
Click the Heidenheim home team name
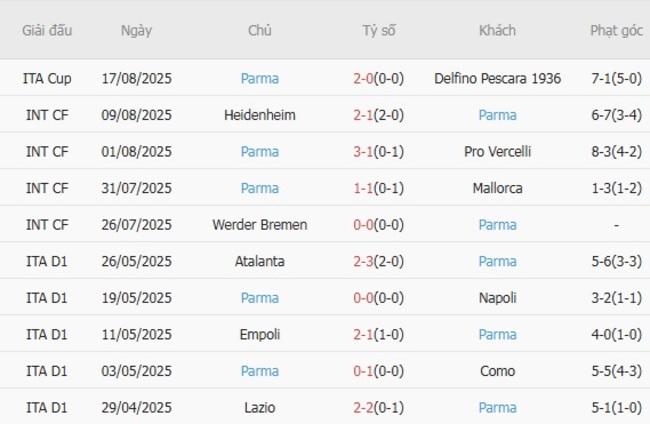[260, 115]
